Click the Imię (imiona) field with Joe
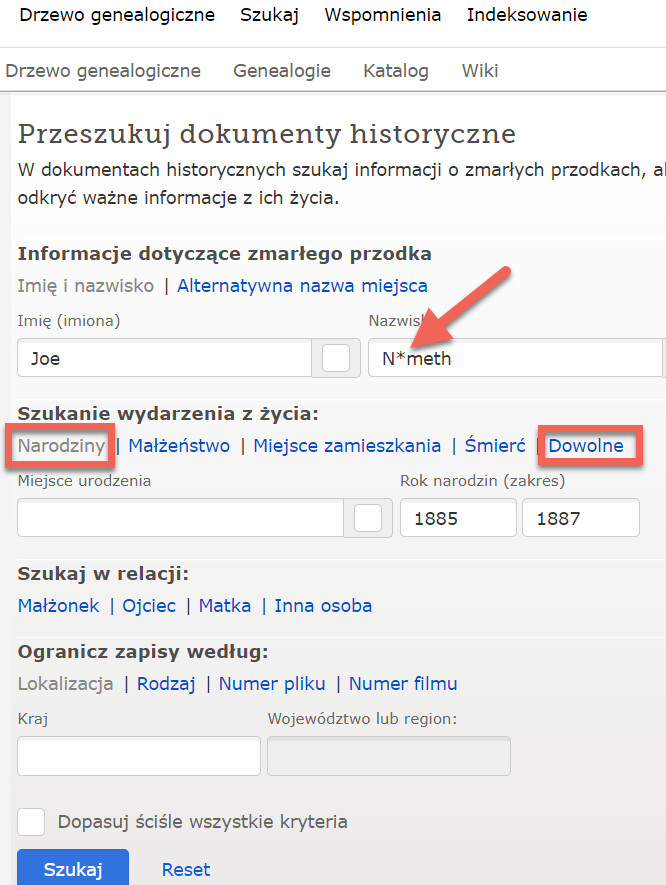This screenshot has width=666, height=885. (164, 358)
